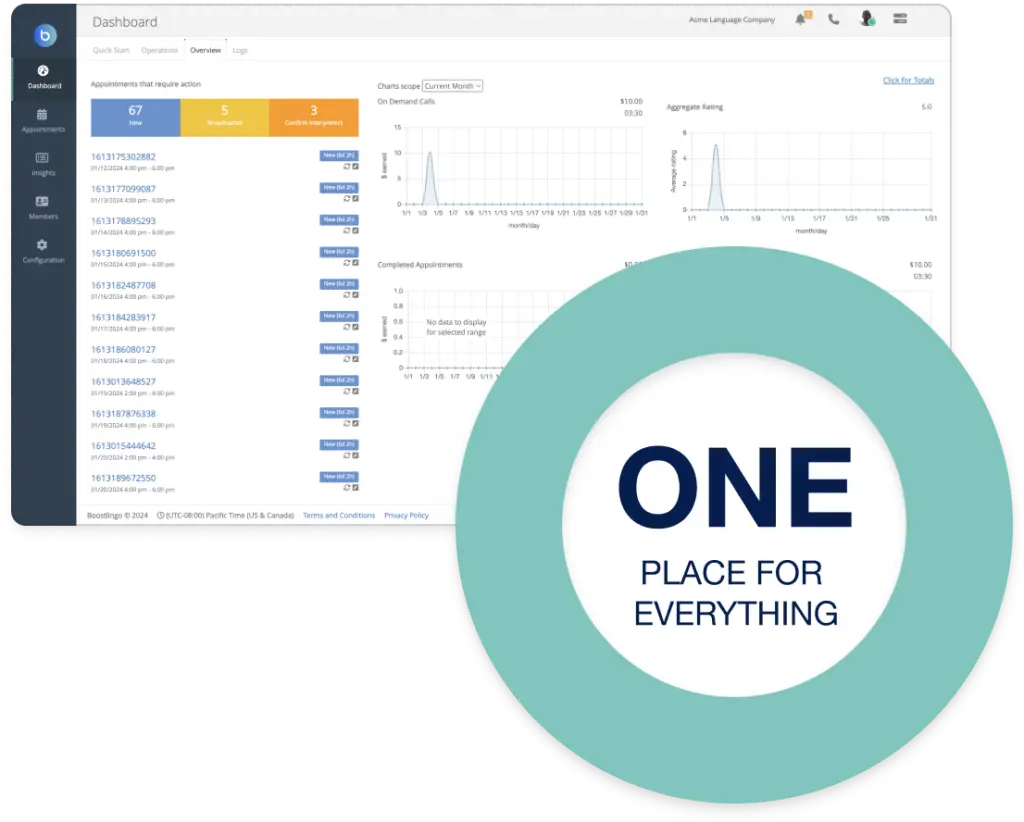The image size is (1024, 822).
Task: Open the user profile avatar
Action: click(x=867, y=19)
